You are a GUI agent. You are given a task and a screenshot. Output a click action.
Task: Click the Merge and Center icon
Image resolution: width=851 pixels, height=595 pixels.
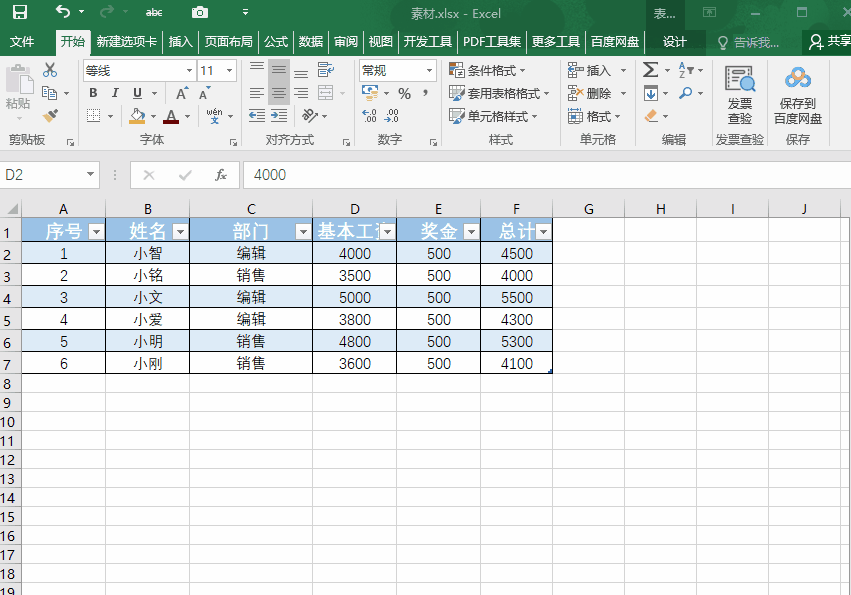(x=326, y=93)
